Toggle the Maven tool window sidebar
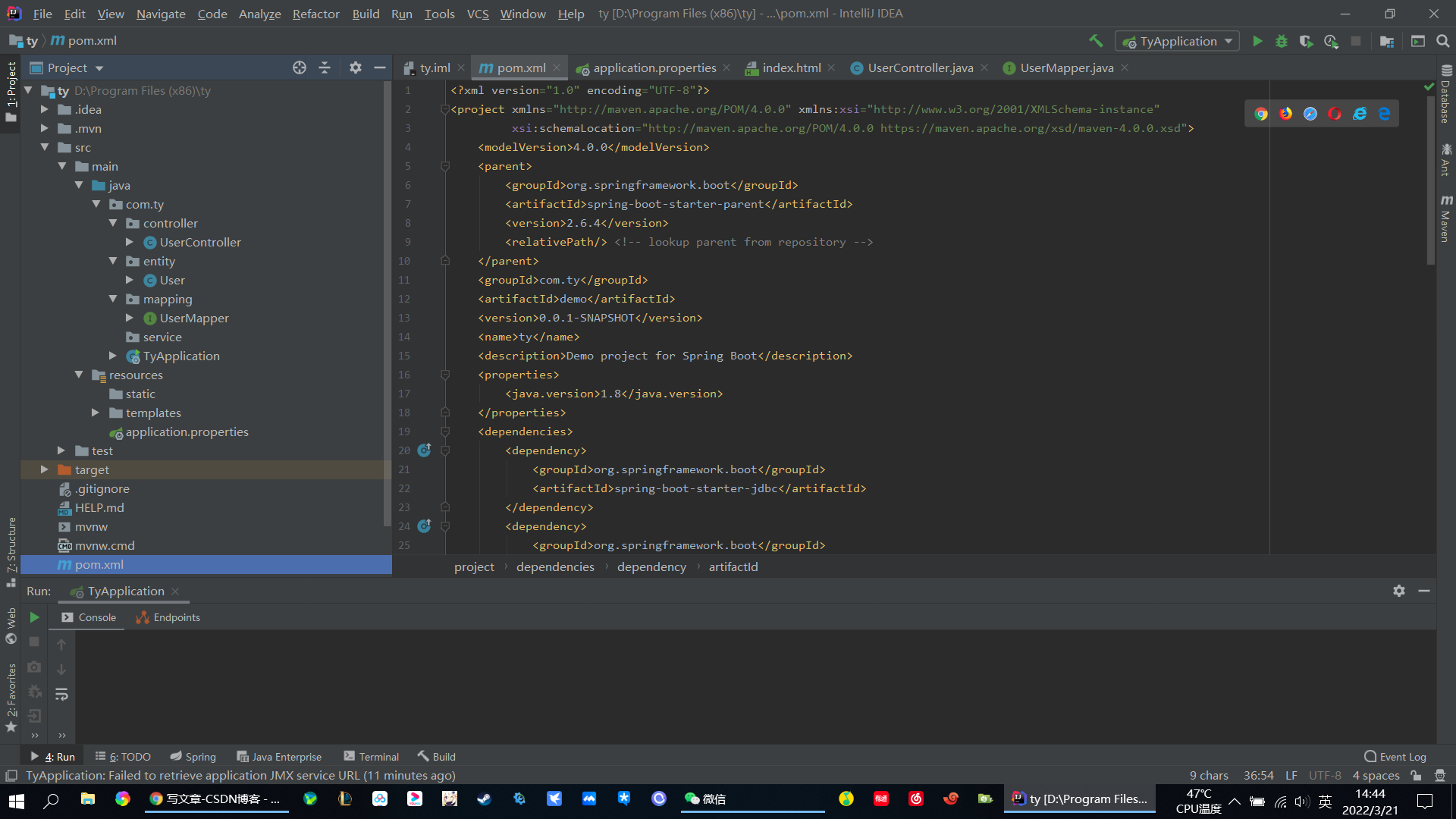1456x819 pixels. (1446, 218)
